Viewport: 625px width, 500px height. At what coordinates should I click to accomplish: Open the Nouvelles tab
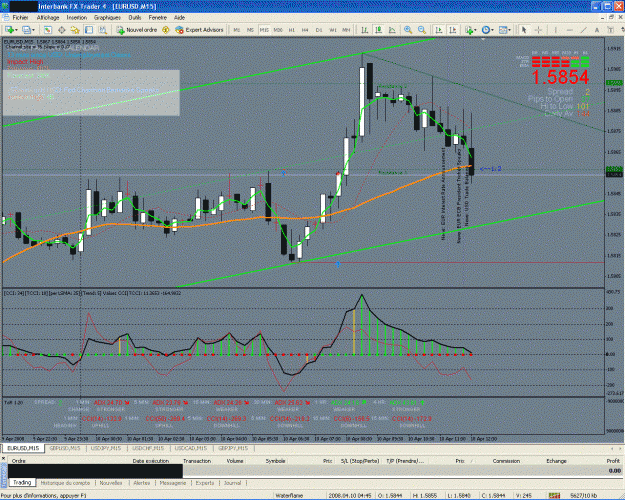pyautogui.click(x=111, y=483)
